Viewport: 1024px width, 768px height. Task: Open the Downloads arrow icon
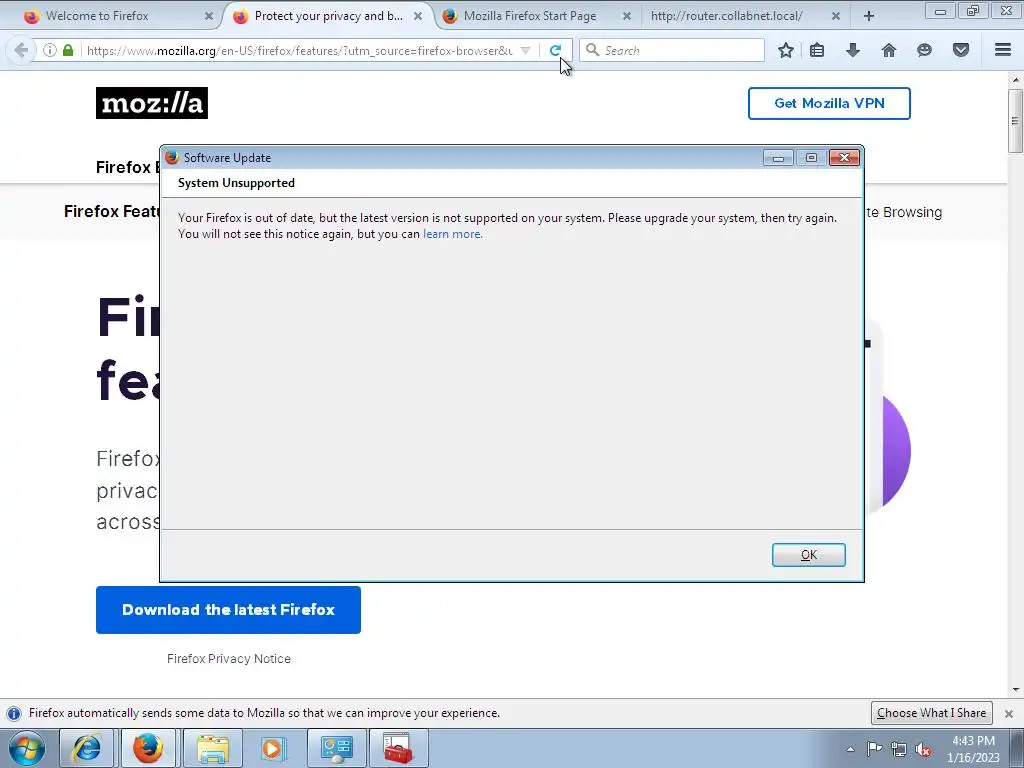click(x=853, y=50)
